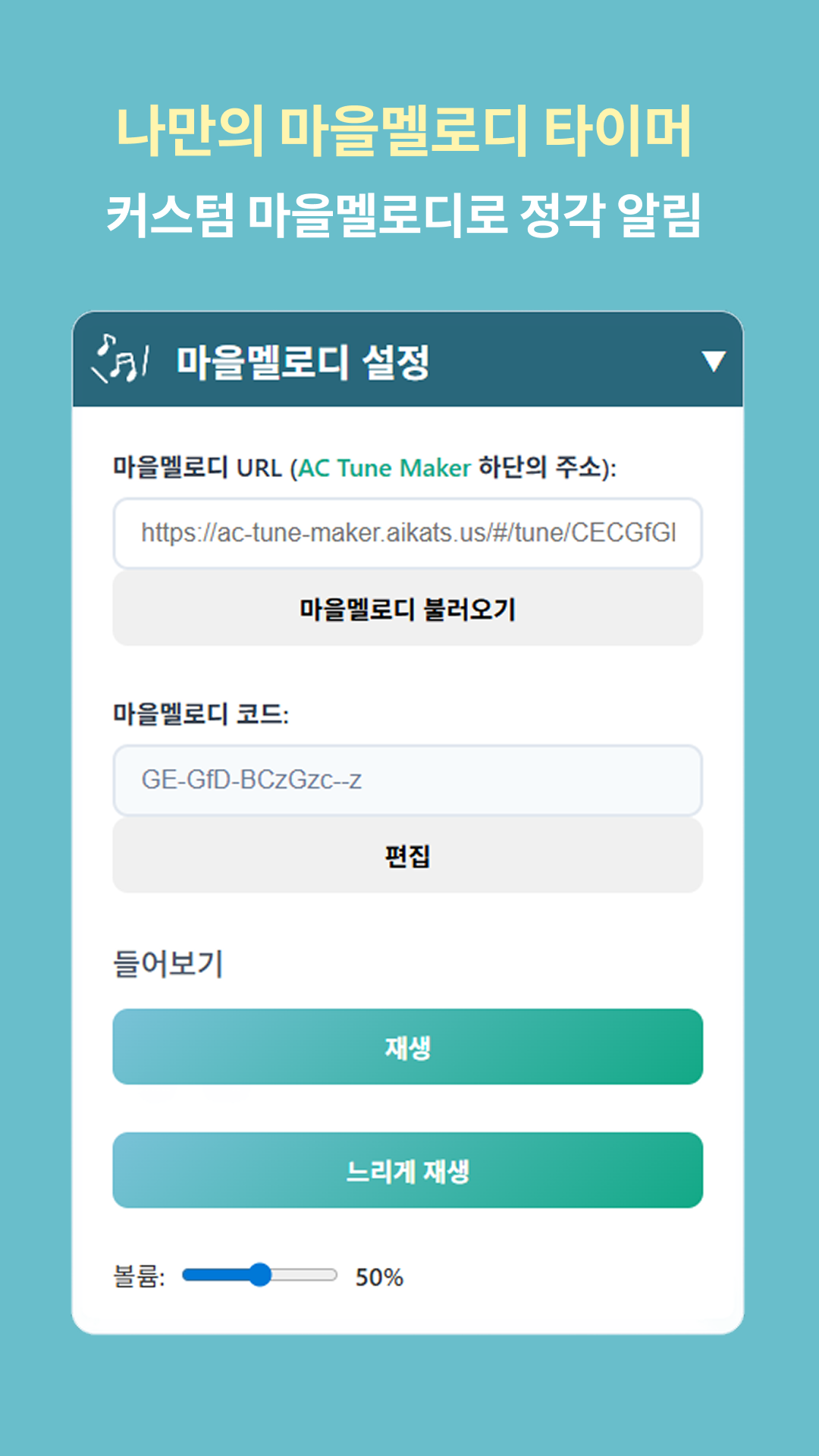Screen dimensions: 819x1456
Task: Click the melody URL input field
Action: coord(408,532)
